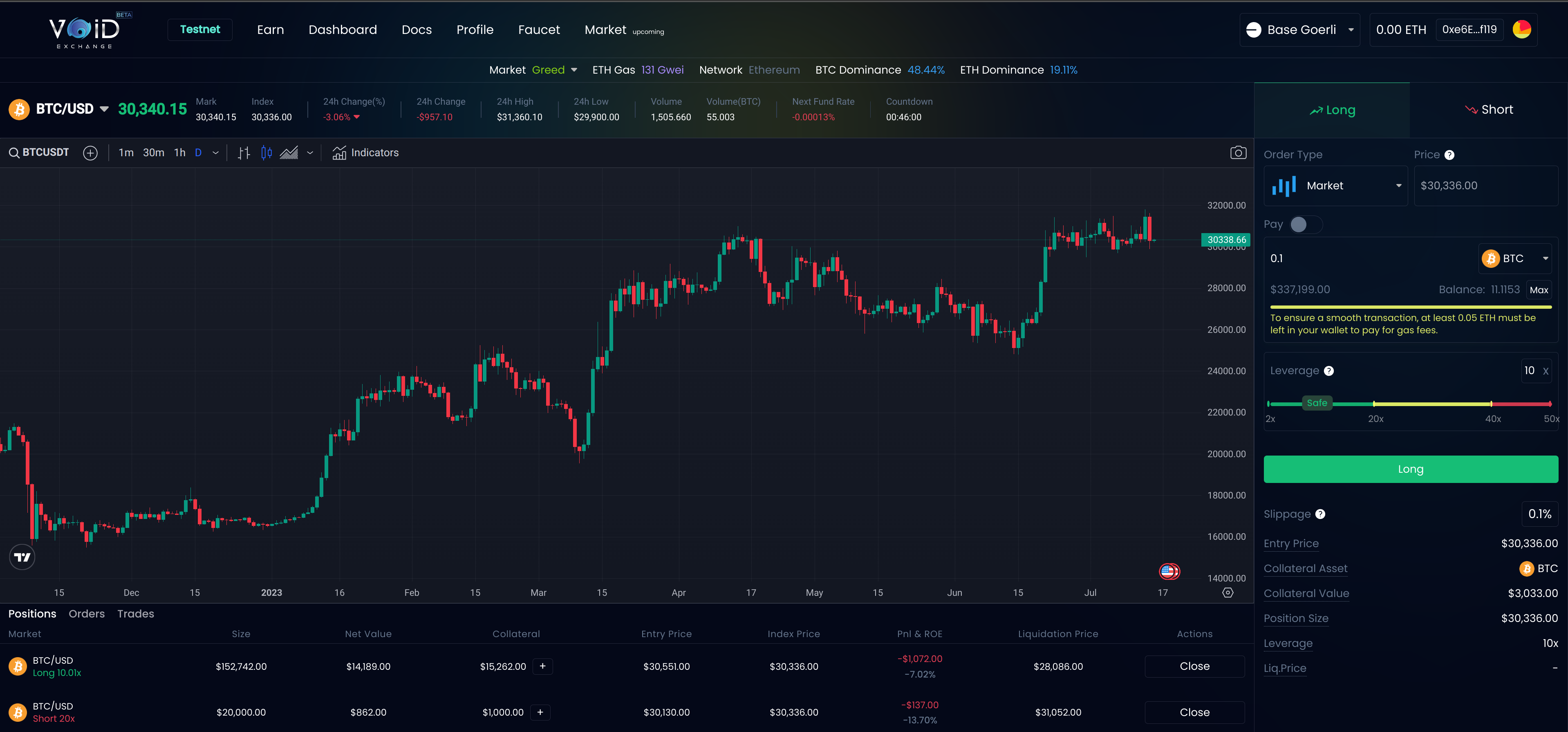
Task: Click the Market upcoming nav item
Action: click(624, 30)
